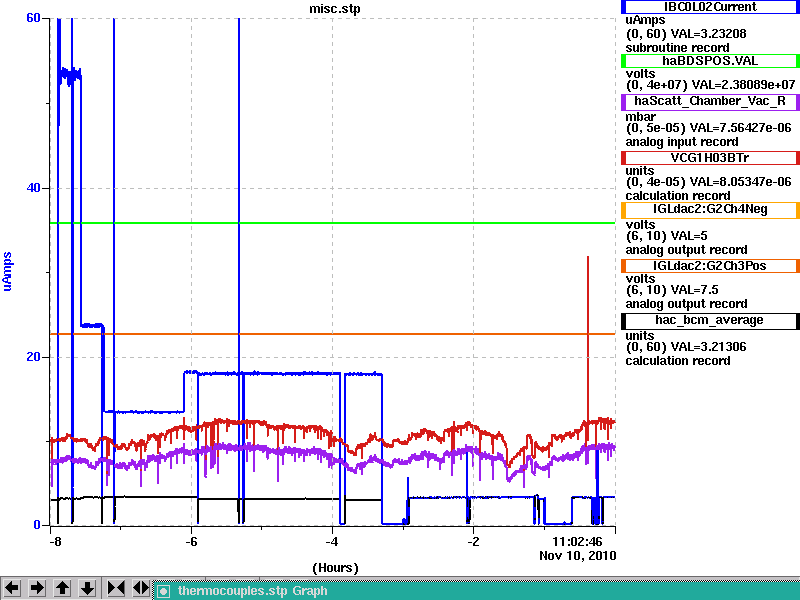The width and height of the screenshot is (800, 600).
Task: Click the VAL=7.56427e-06 vacuum reading
Action: tap(741, 128)
